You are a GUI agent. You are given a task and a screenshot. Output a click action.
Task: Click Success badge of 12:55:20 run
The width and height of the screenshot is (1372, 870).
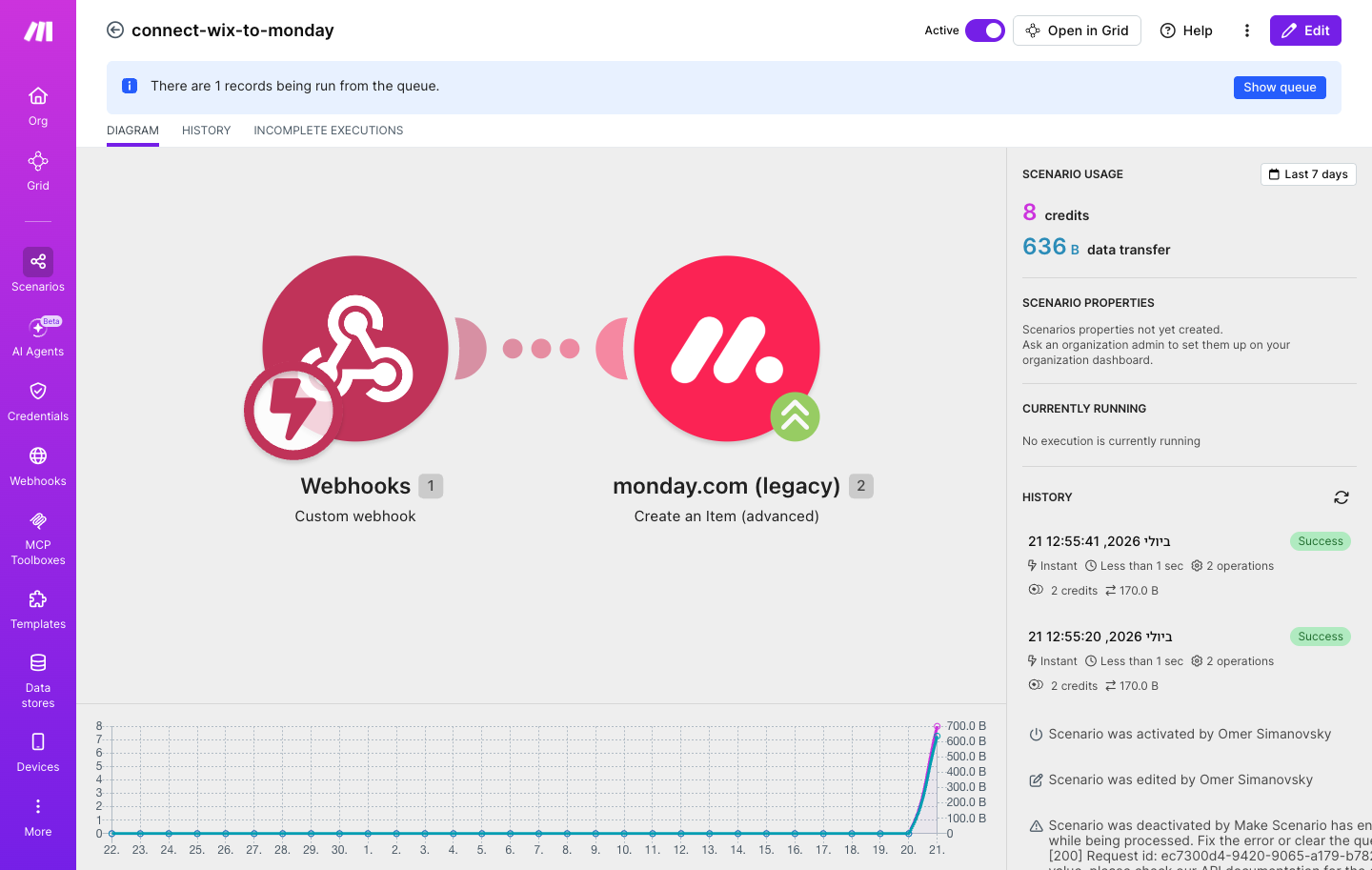pyautogui.click(x=1321, y=637)
